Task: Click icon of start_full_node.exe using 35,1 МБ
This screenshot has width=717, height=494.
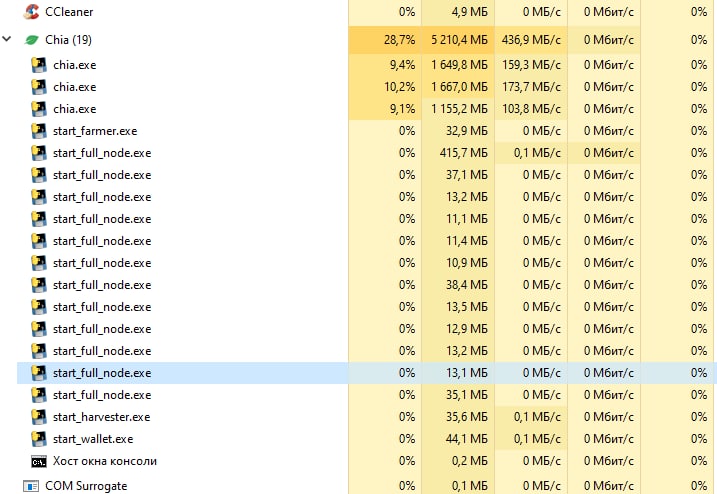Action: click(x=39, y=395)
